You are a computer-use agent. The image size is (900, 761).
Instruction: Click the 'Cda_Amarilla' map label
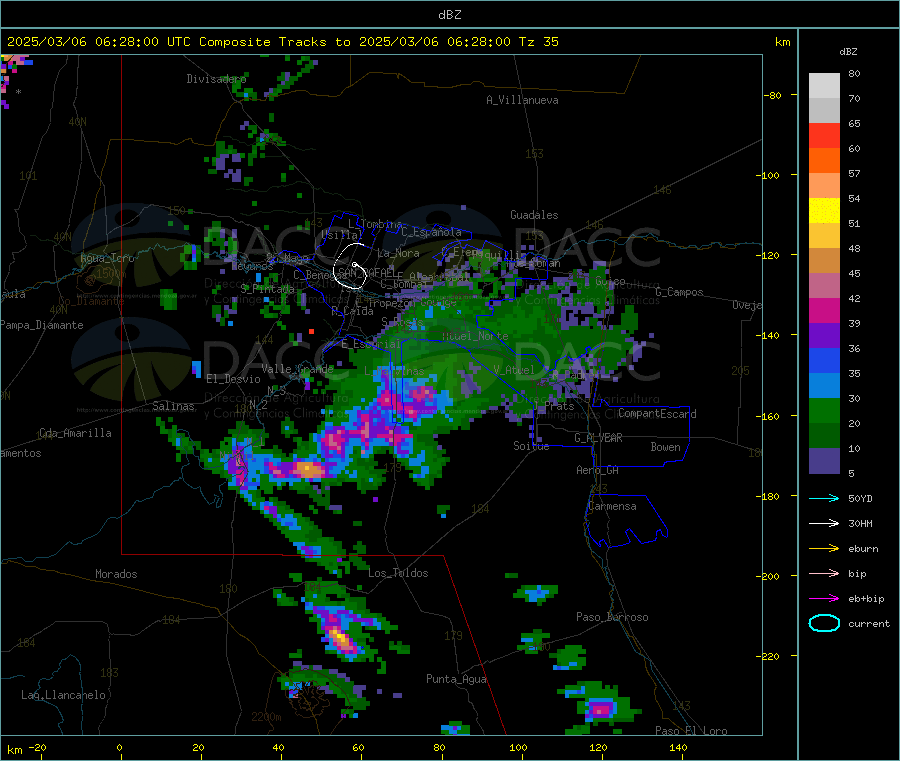(75, 433)
